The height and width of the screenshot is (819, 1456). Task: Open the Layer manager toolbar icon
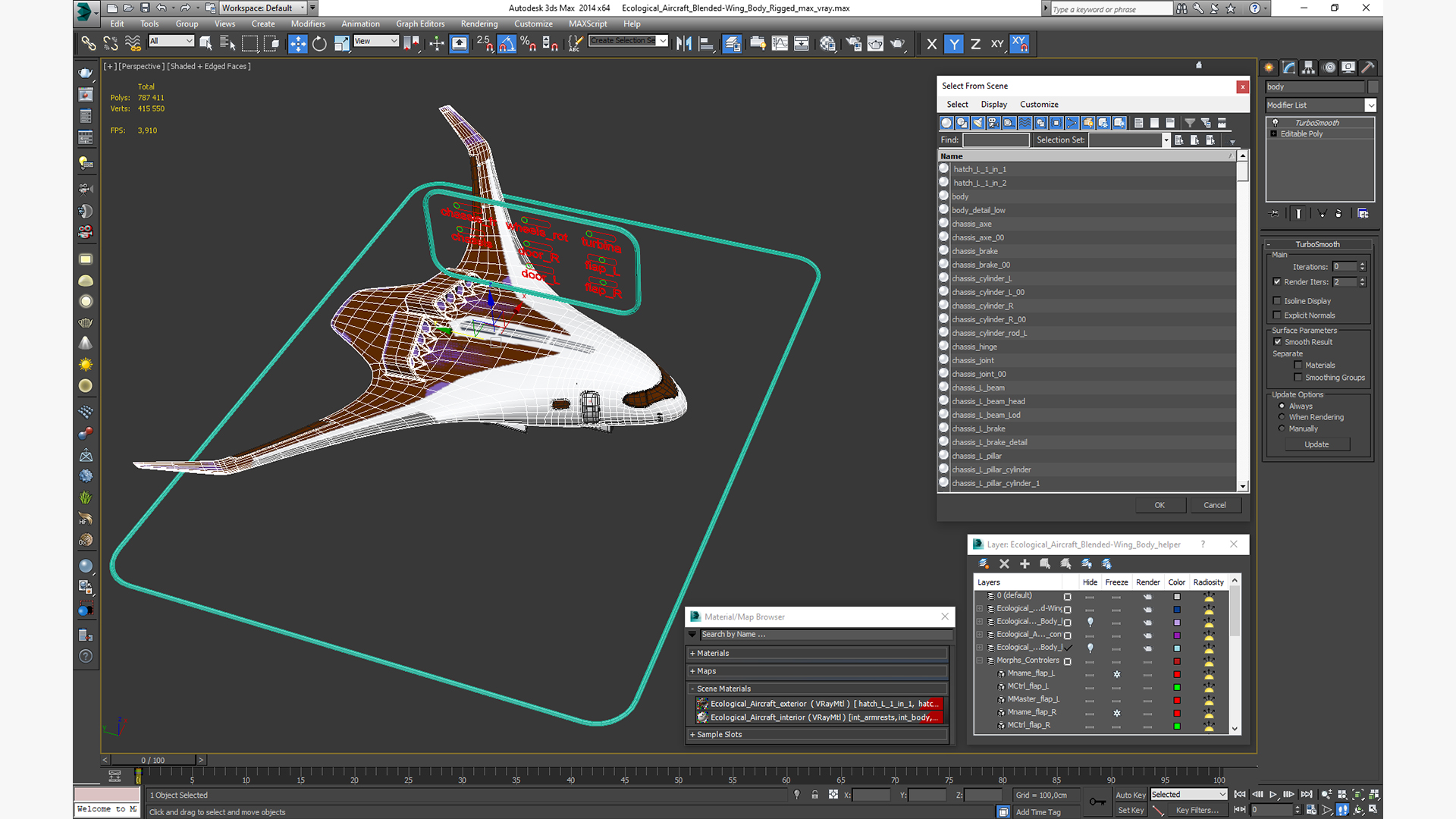click(x=732, y=44)
